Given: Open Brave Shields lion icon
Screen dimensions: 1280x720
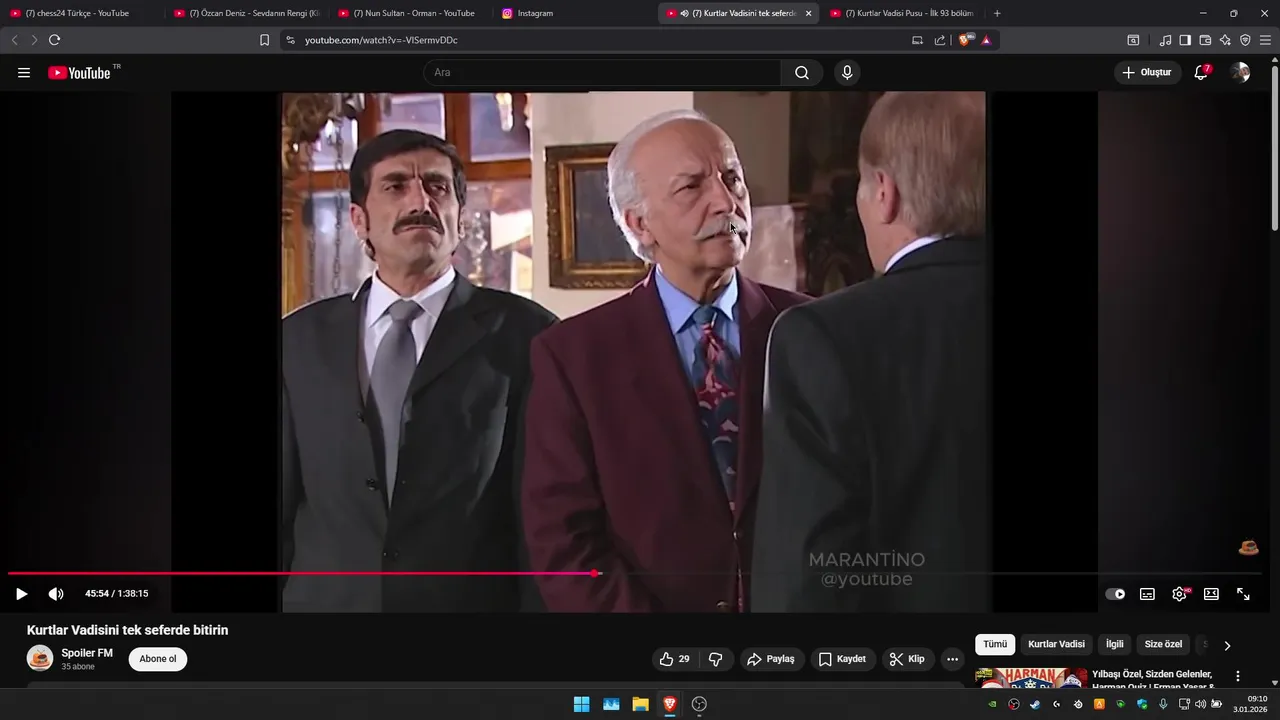Looking at the screenshot, I should coord(965,40).
